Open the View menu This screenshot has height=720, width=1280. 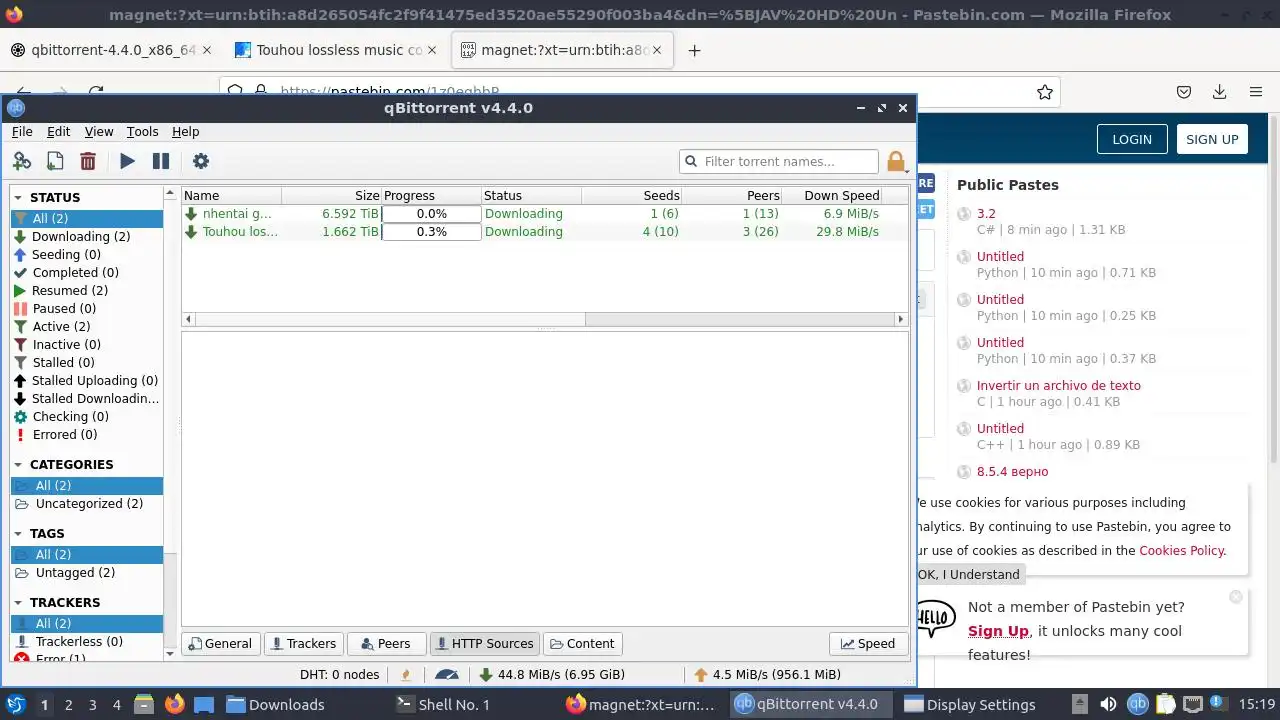point(99,132)
